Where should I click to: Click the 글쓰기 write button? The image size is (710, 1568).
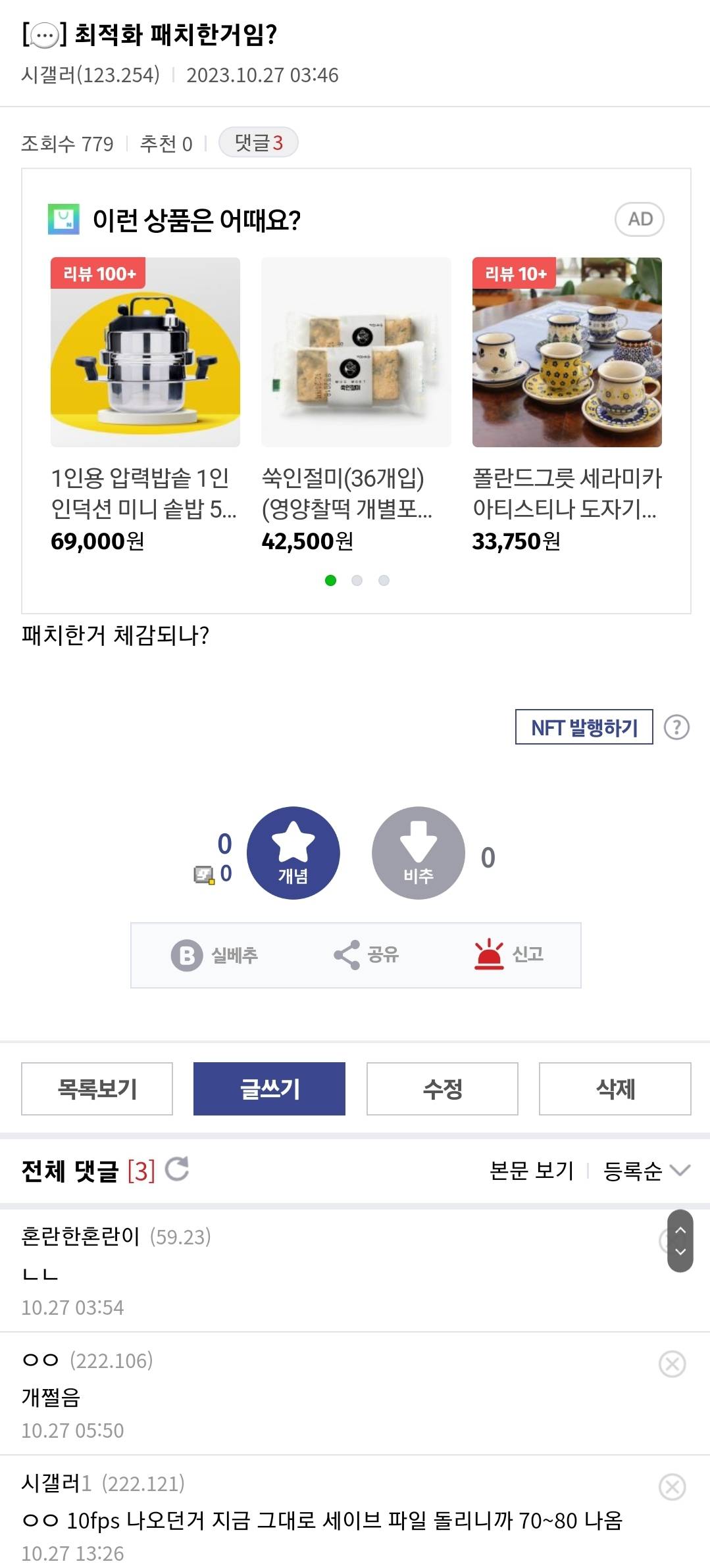coord(269,1089)
